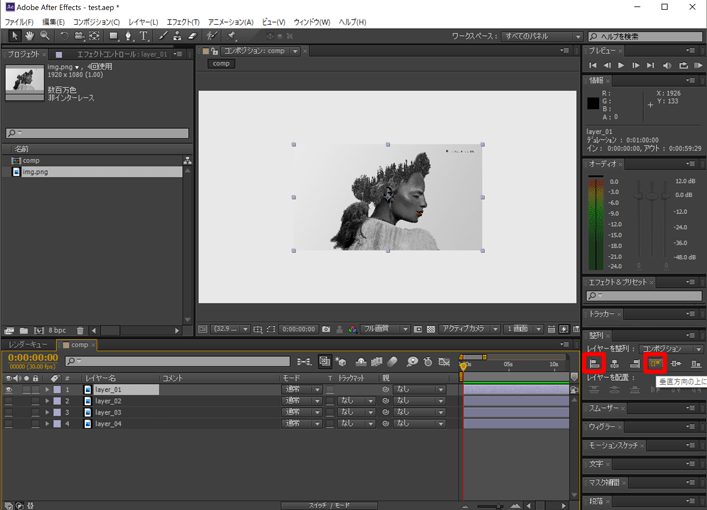Select the Roto Brush tool
This screenshot has height=510, width=707.
[211, 36]
